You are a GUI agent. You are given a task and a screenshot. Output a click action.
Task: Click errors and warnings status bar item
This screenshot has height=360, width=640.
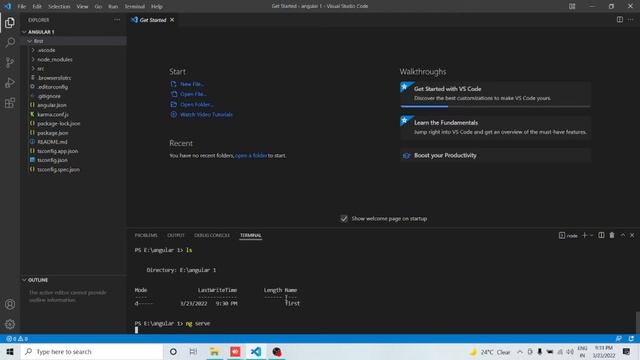17,339
